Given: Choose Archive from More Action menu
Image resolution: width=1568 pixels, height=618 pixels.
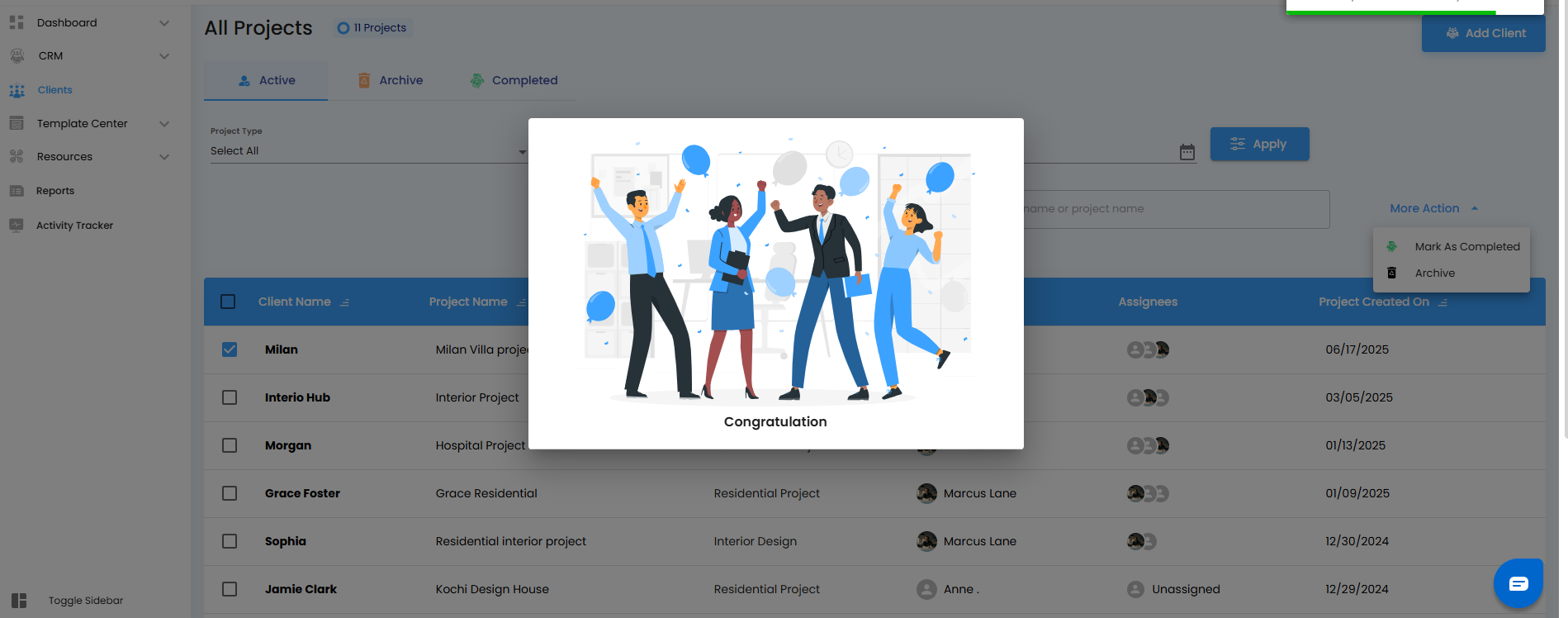Looking at the screenshot, I should [1452, 273].
